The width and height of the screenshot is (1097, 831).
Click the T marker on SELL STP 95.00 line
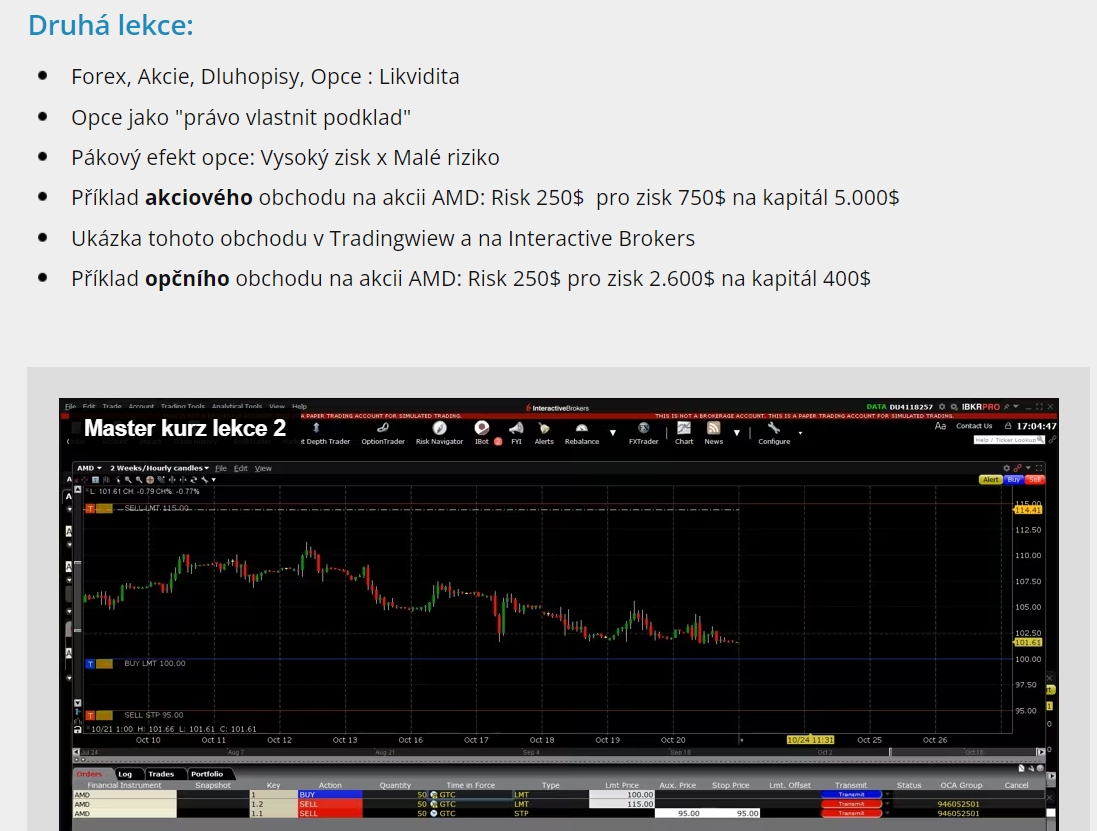(90, 716)
